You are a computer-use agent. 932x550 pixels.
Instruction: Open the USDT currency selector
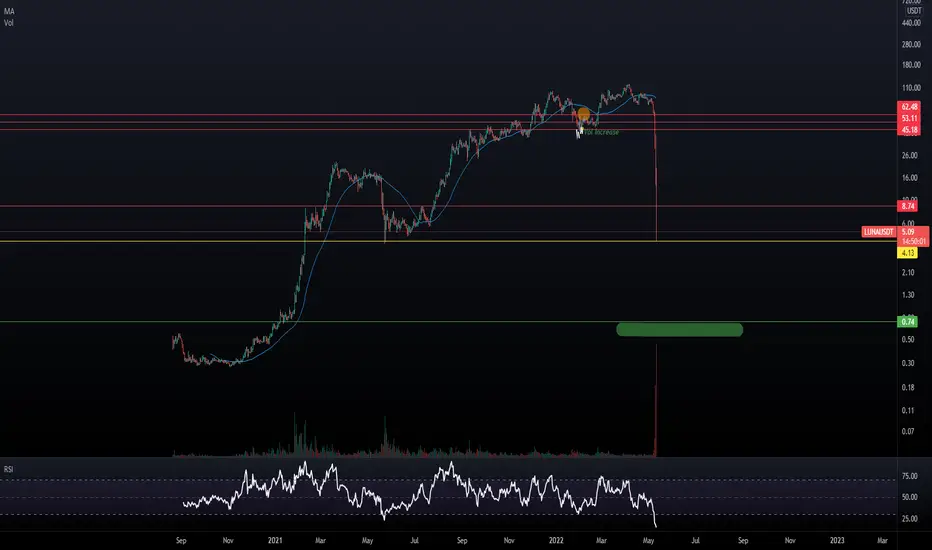pos(914,11)
